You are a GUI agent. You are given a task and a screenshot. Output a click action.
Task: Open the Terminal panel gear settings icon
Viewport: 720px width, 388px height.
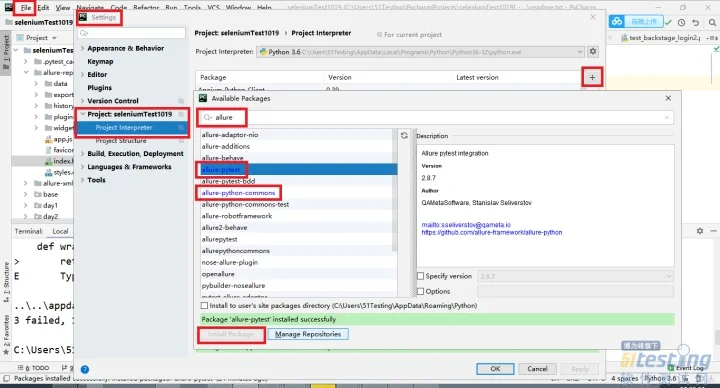coord(700,231)
